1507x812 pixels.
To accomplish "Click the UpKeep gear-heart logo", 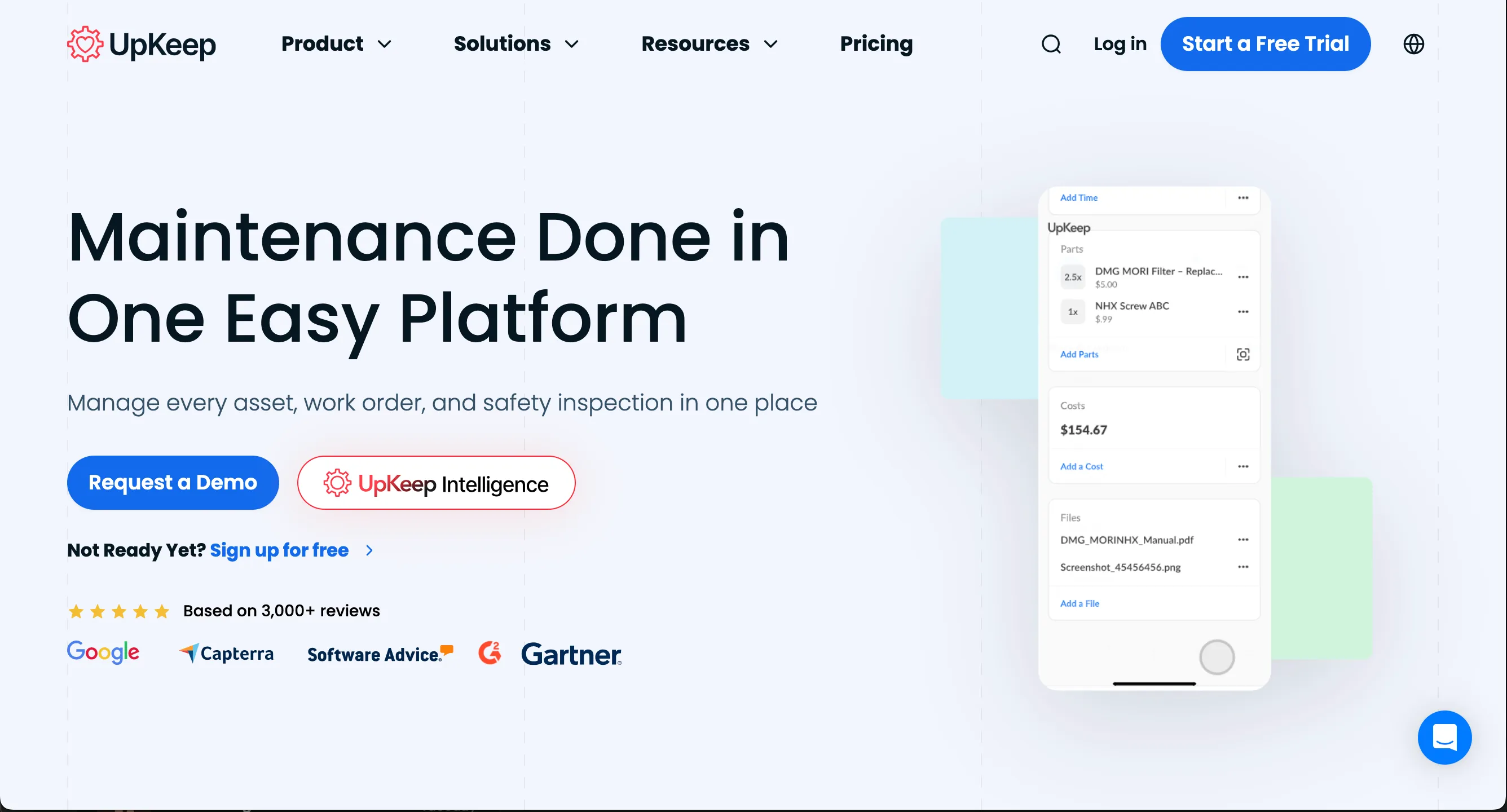I will (85, 44).
